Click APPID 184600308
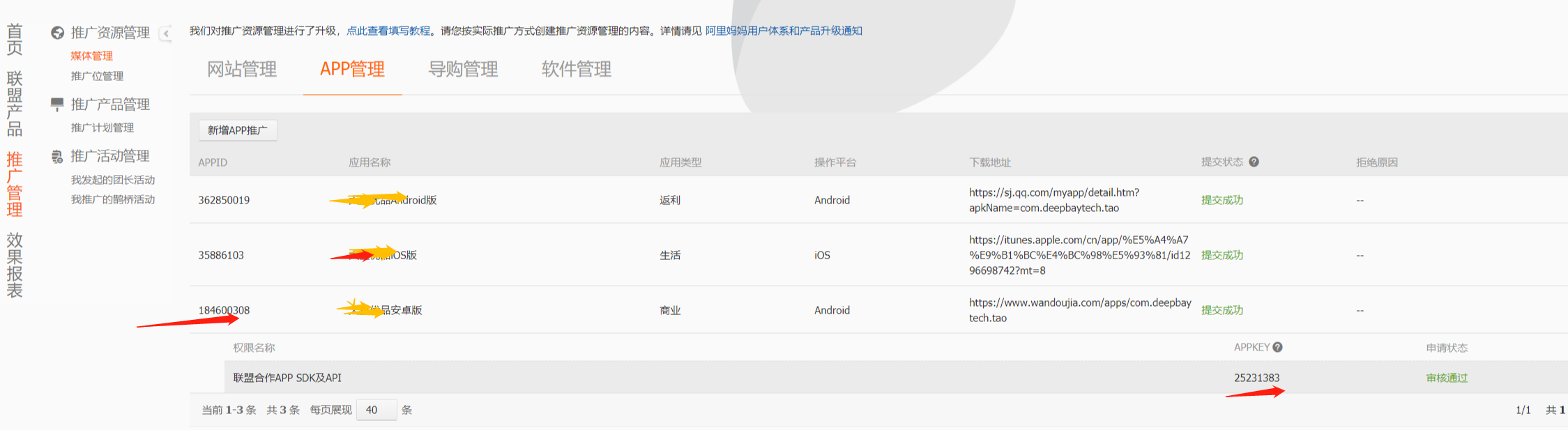 pyautogui.click(x=224, y=310)
